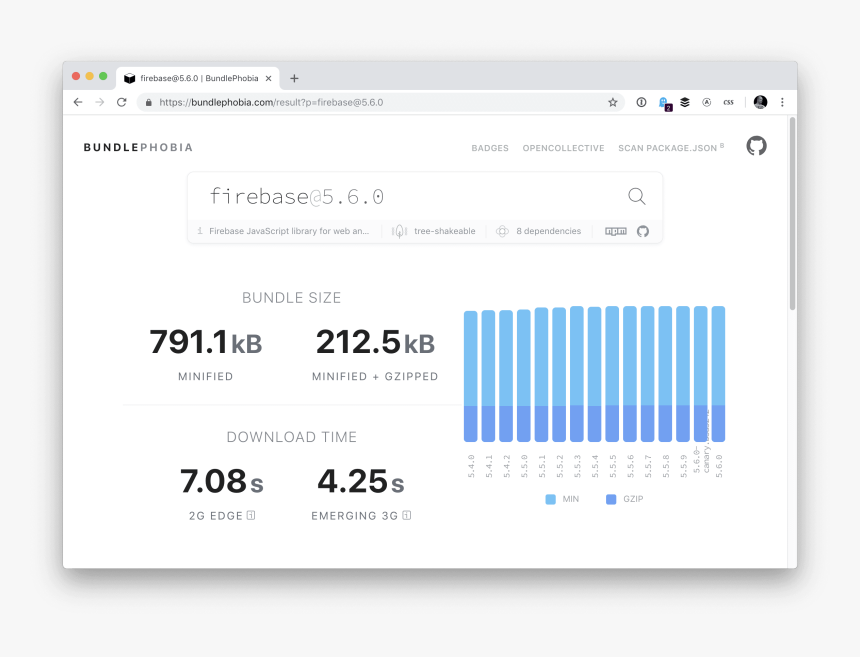The height and width of the screenshot is (657, 860).
Task: Open Scan package.json page
Action: [x=671, y=148]
